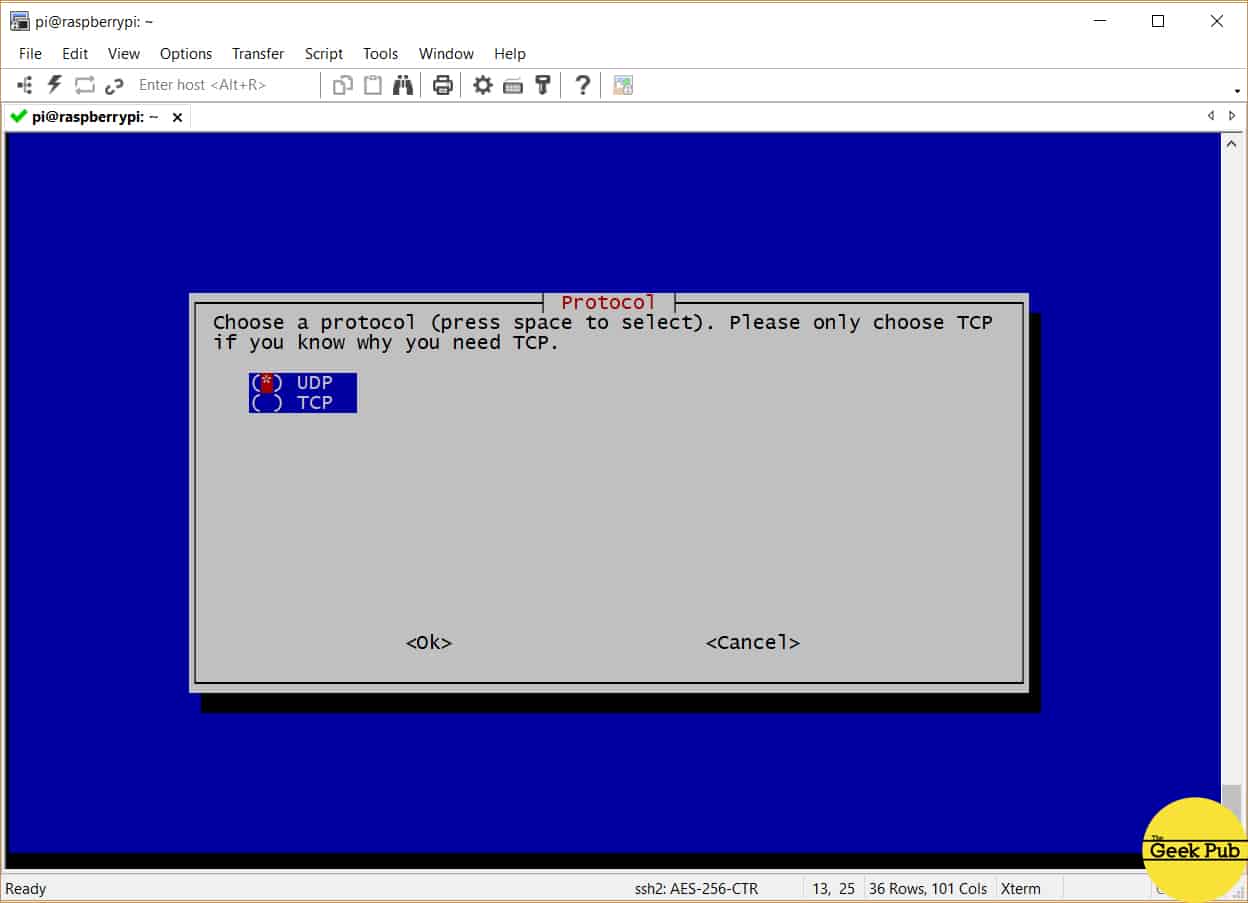The image size is (1248, 903).
Task: Switch to the pi@raspberrypi session tab
Action: click(x=95, y=117)
